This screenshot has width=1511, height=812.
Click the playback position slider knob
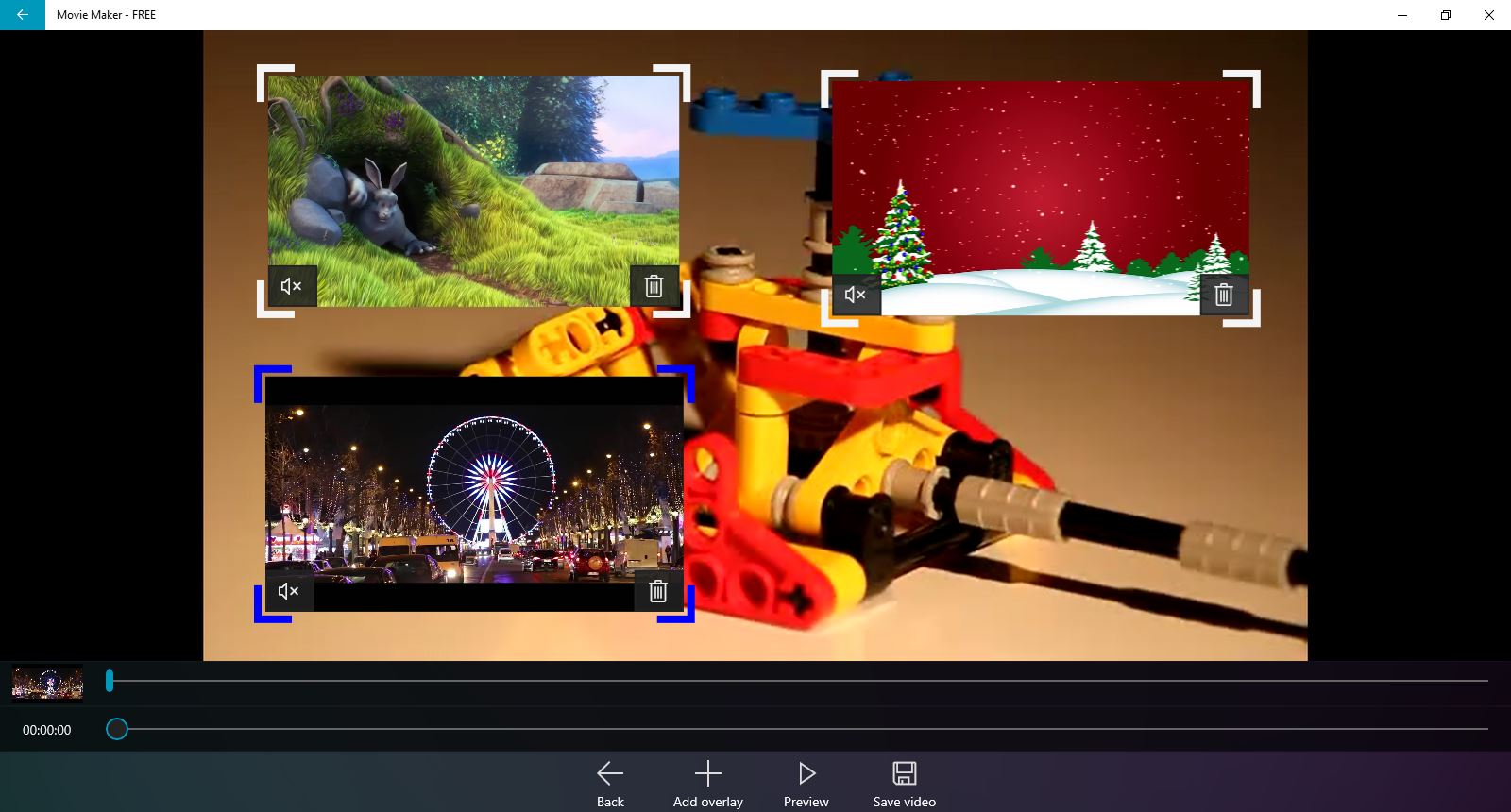[x=117, y=729]
